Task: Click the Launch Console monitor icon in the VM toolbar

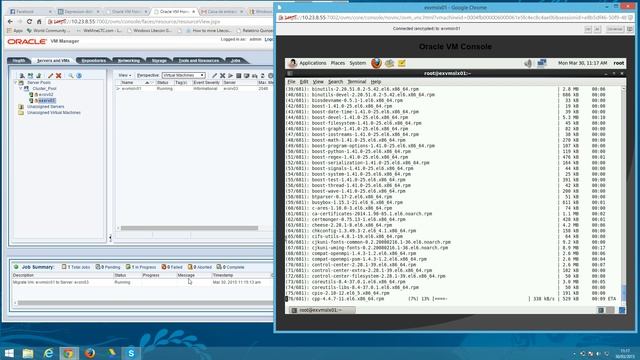Action: (247, 76)
